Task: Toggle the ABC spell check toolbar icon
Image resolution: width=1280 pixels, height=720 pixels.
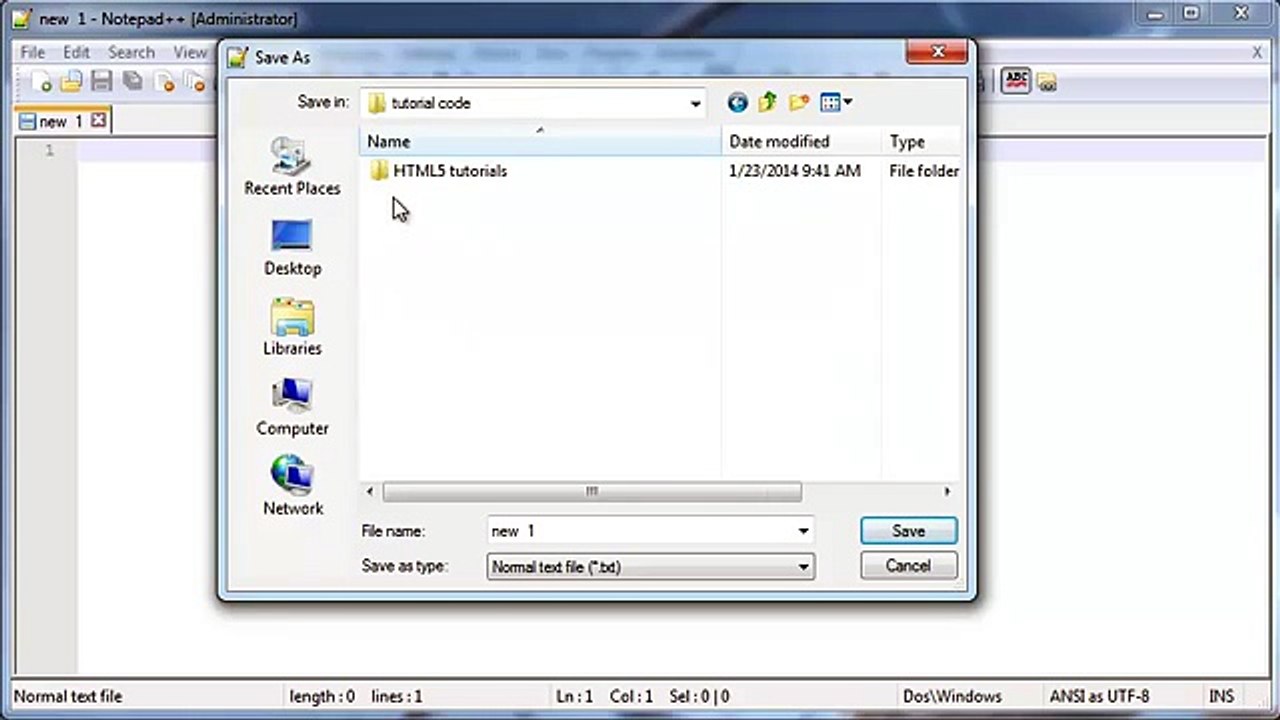Action: (1016, 81)
